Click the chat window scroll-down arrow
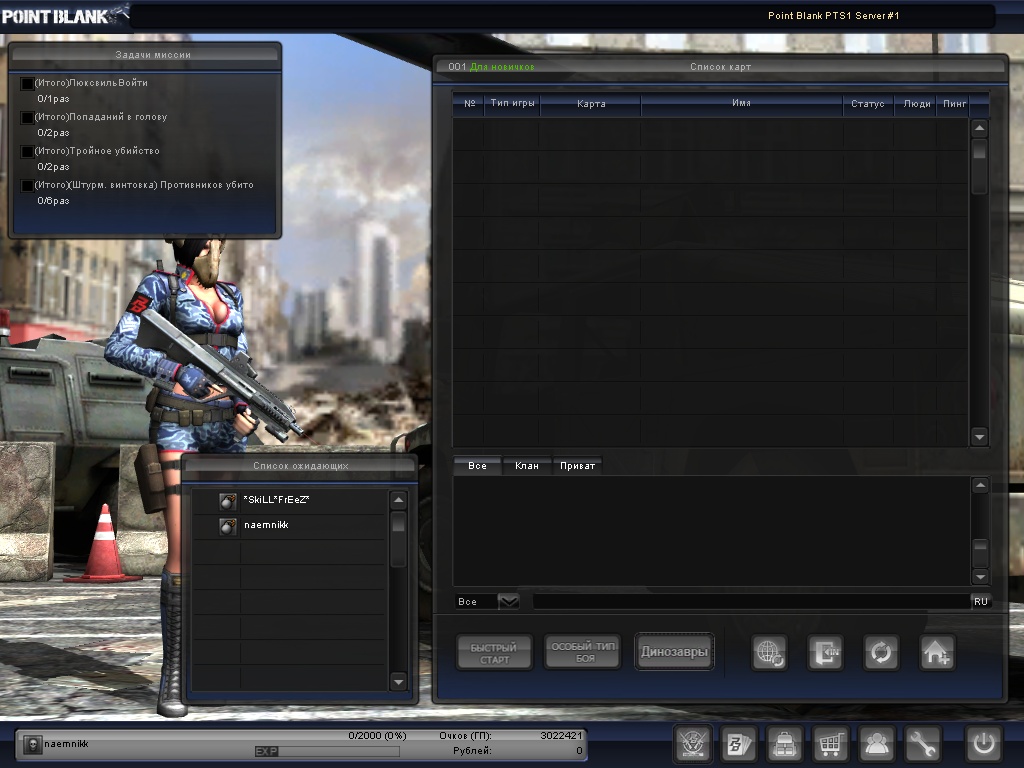The image size is (1024, 768). 980,576
